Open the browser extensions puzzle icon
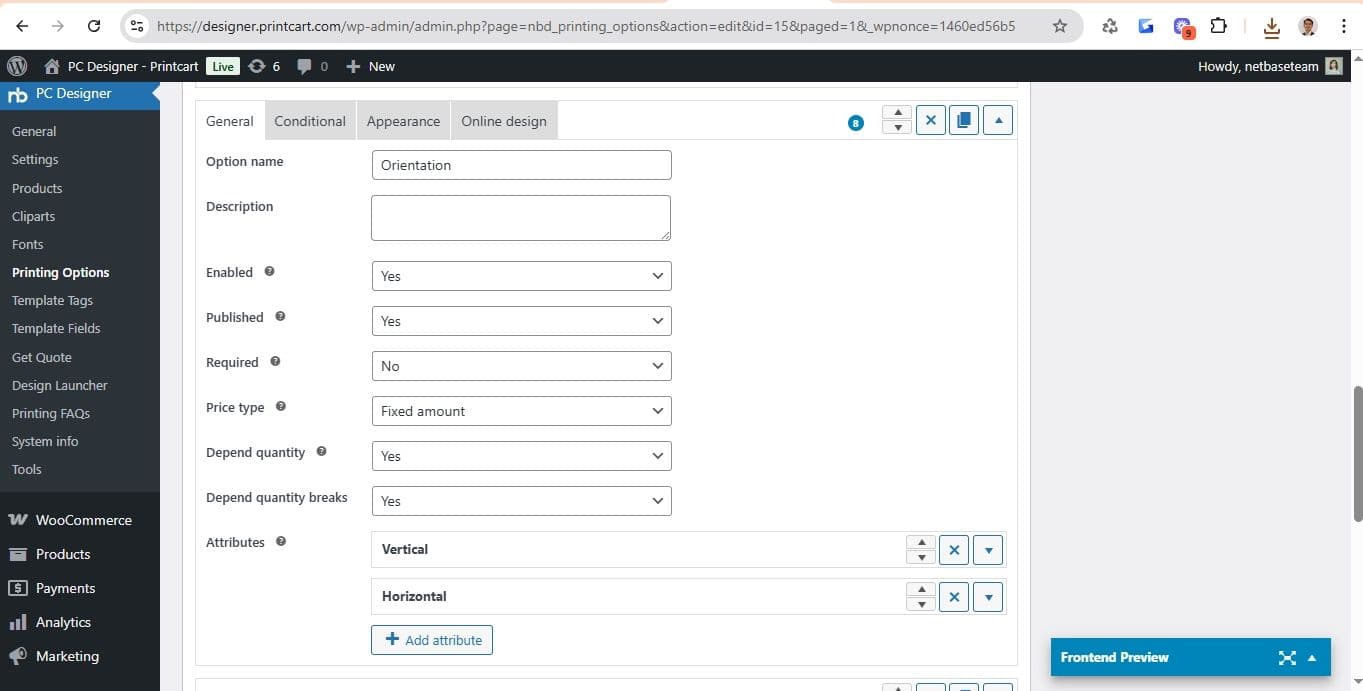Image resolution: width=1363 pixels, height=691 pixels. [1218, 26]
